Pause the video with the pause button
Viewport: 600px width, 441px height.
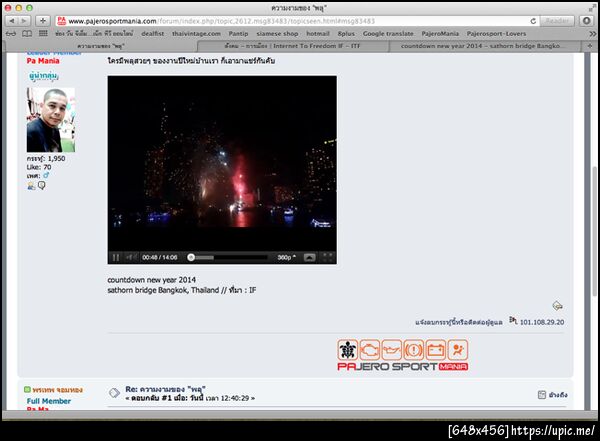tap(116, 257)
